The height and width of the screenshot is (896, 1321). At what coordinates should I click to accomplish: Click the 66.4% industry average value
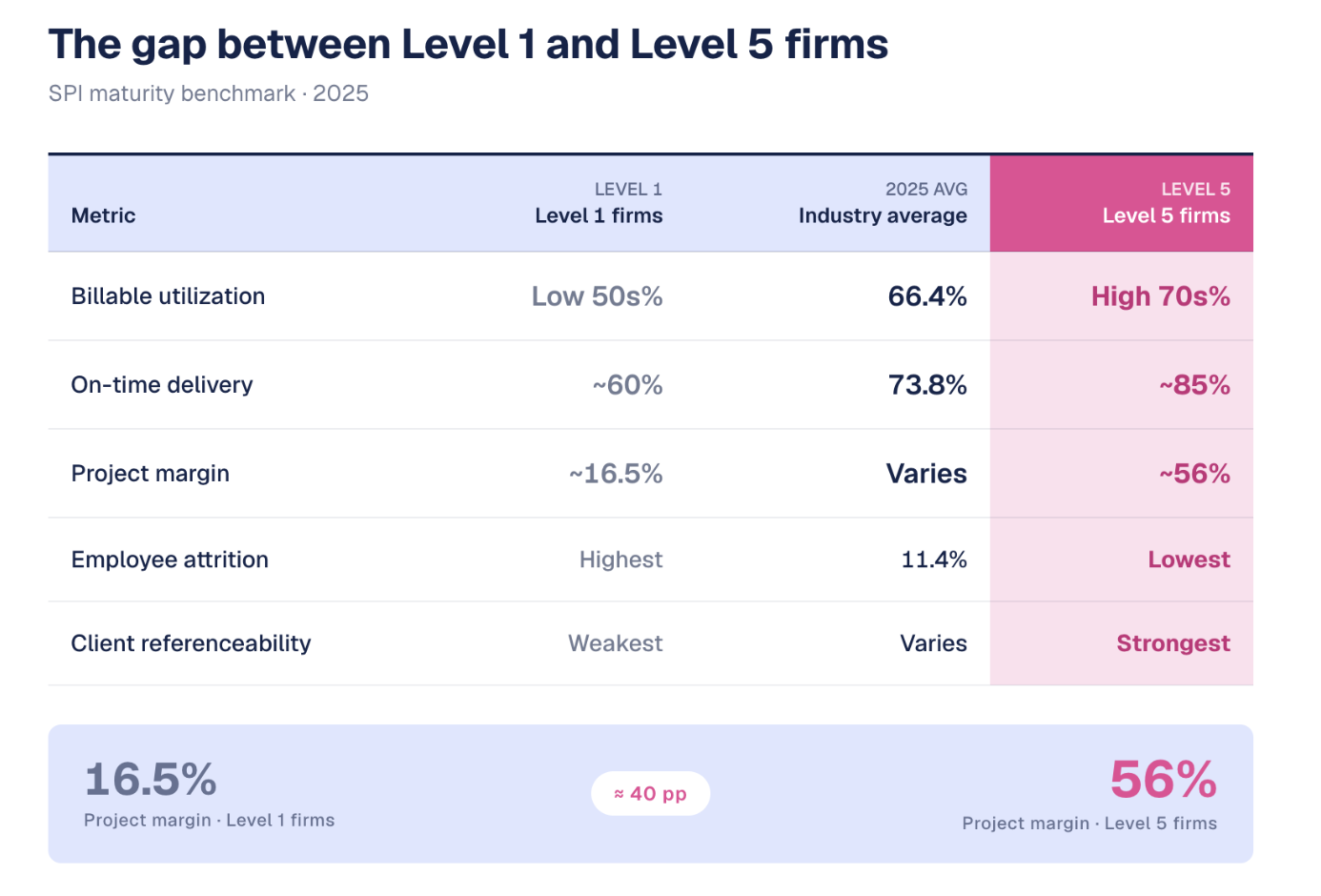point(926,296)
